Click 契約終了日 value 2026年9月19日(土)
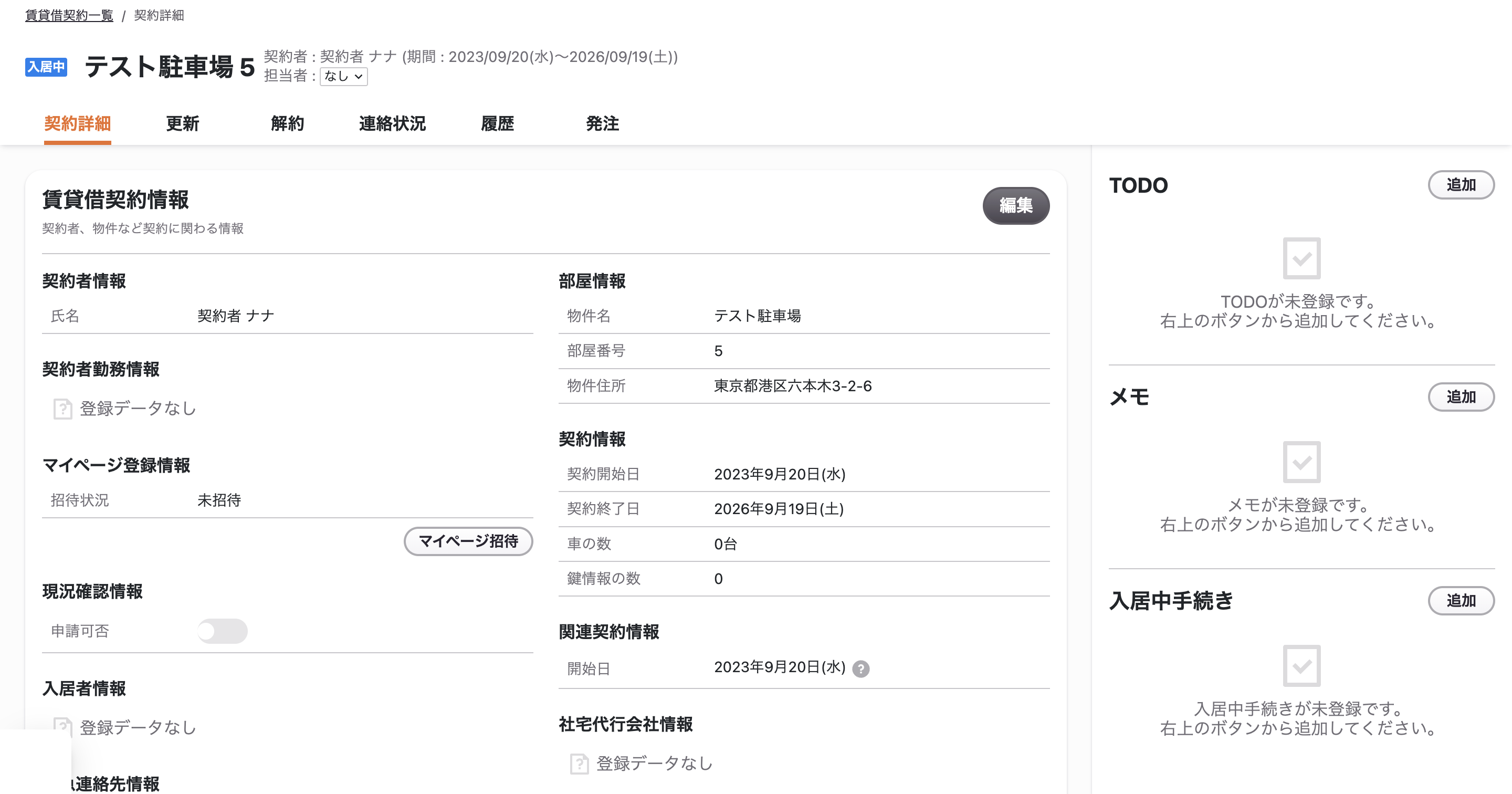Image resolution: width=1512 pixels, height=794 pixels. click(779, 508)
